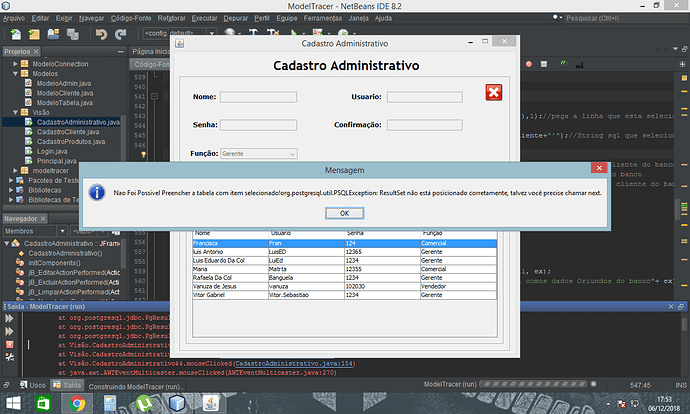Screen dimensions: 690x414
Task: Switch to the Saída tab
Action: click(x=67, y=385)
